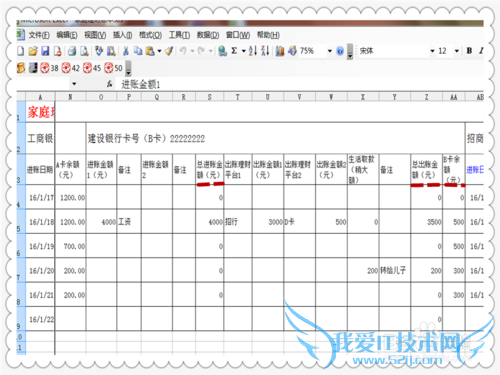
Task: Click the AutoSum sigma icon
Action: click(x=234, y=51)
